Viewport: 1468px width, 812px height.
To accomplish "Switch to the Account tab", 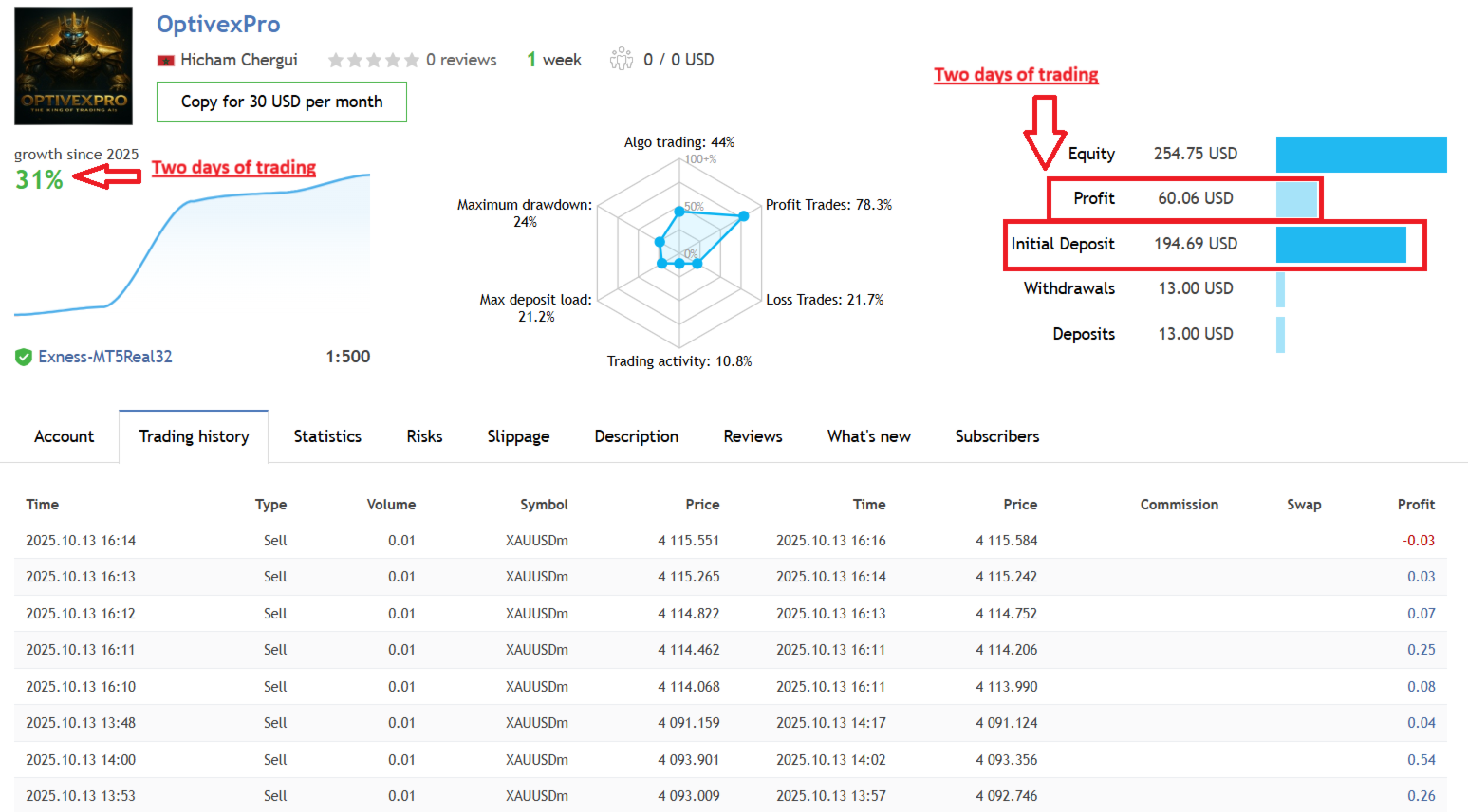I will tap(65, 436).
